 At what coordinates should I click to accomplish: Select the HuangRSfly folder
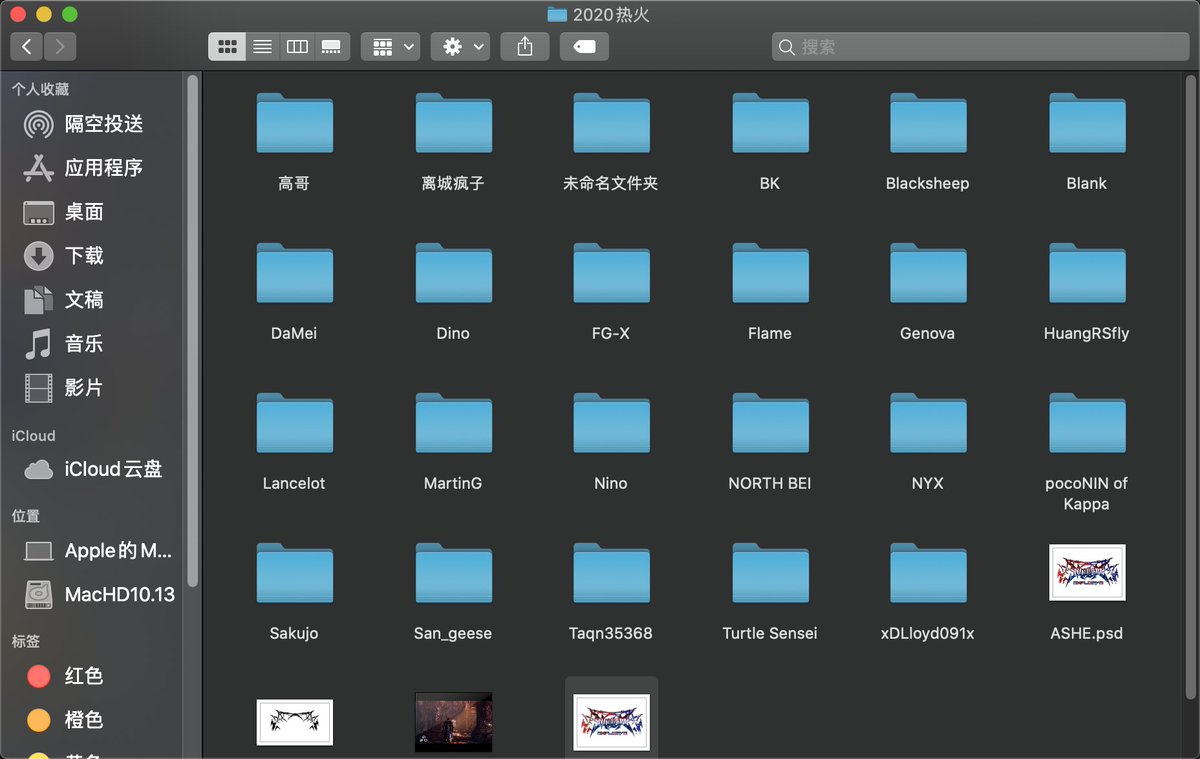[1087, 273]
